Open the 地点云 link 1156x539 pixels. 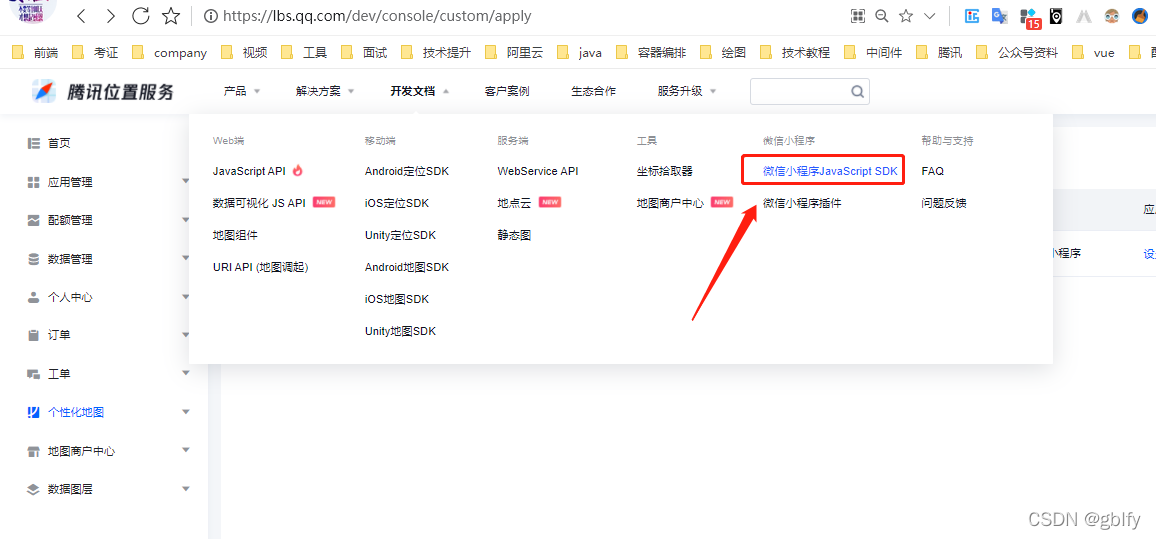515,203
